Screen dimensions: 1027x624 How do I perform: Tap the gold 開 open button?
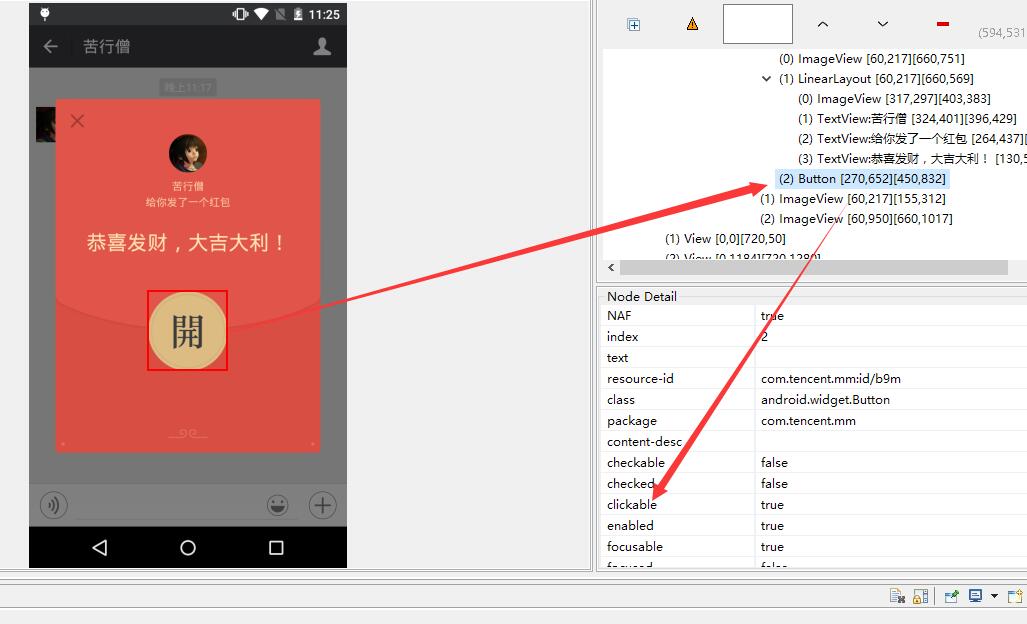[187, 331]
